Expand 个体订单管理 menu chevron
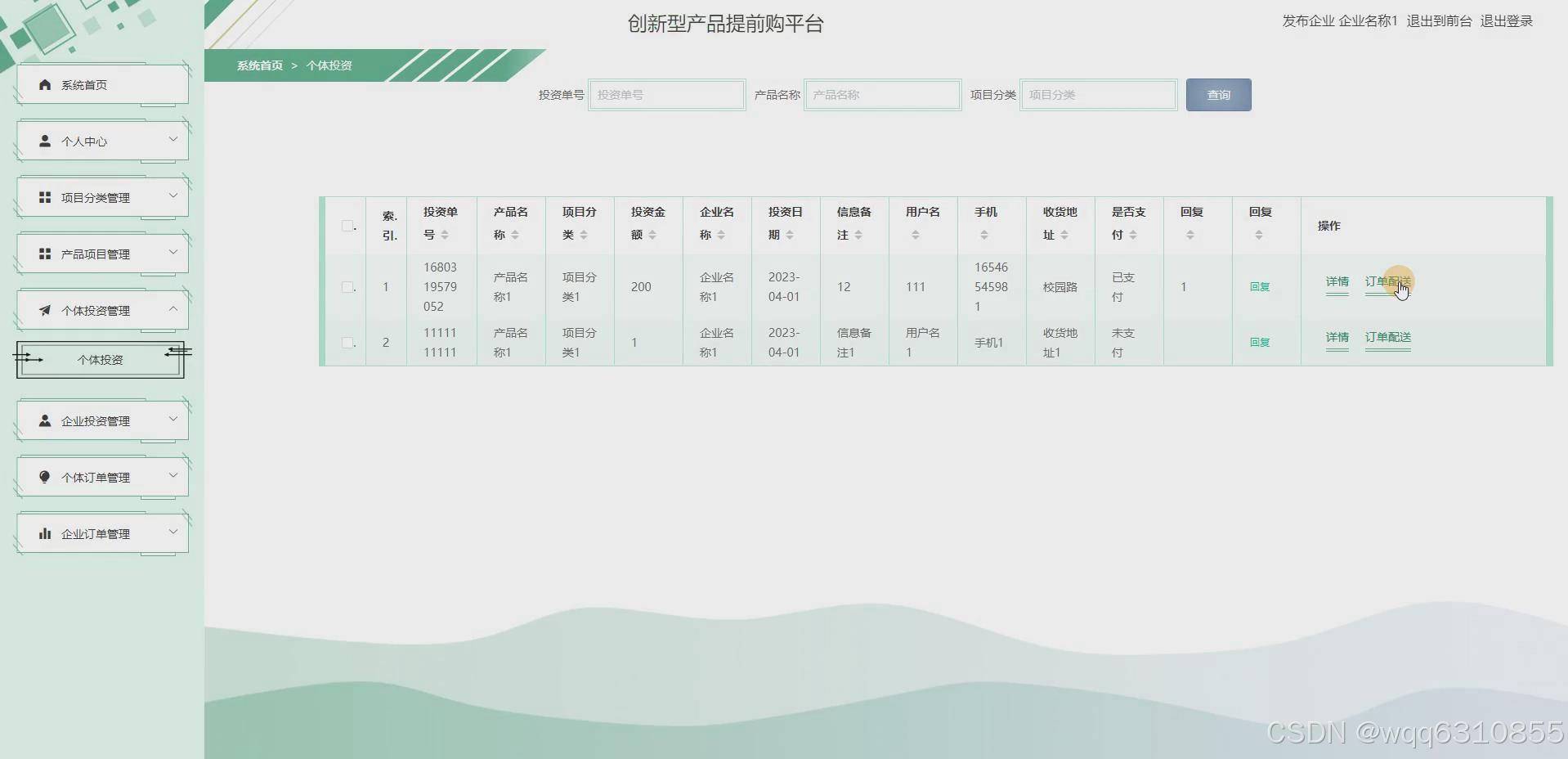The width and height of the screenshot is (1568, 759). (173, 476)
